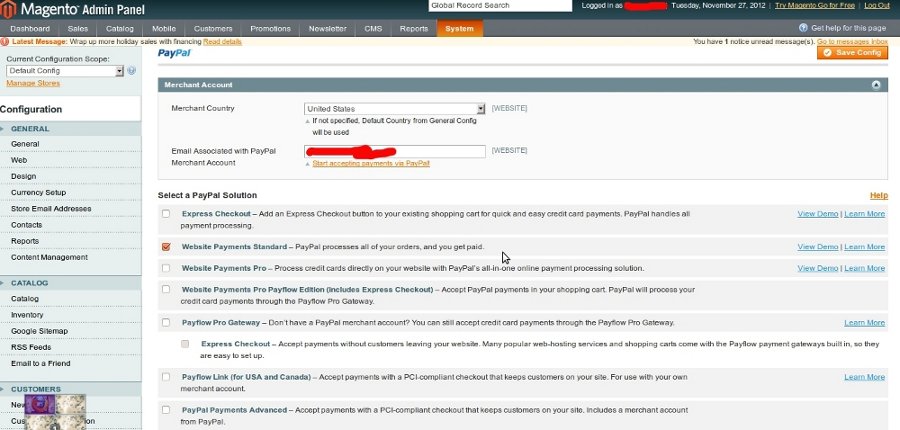Open the System menu

pos(459,29)
